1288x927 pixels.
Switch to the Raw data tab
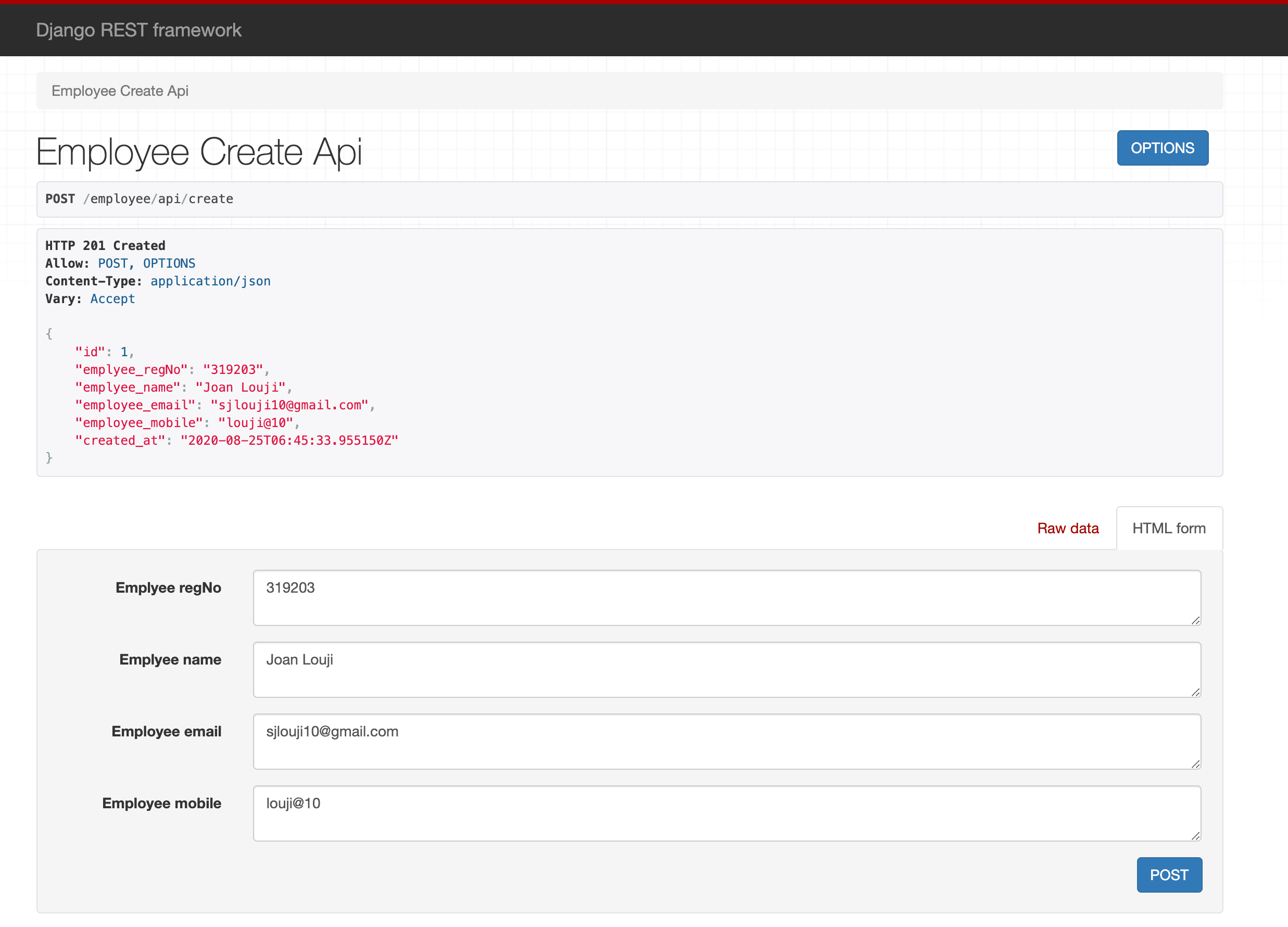coord(1068,528)
